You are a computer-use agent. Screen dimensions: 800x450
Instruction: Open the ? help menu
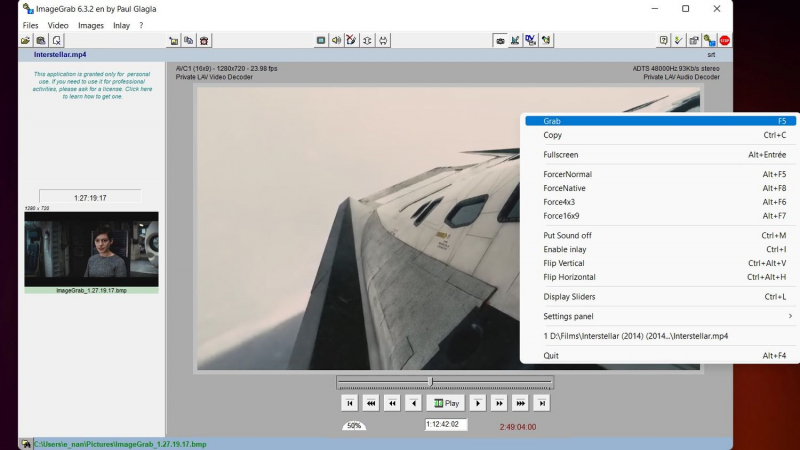point(141,26)
